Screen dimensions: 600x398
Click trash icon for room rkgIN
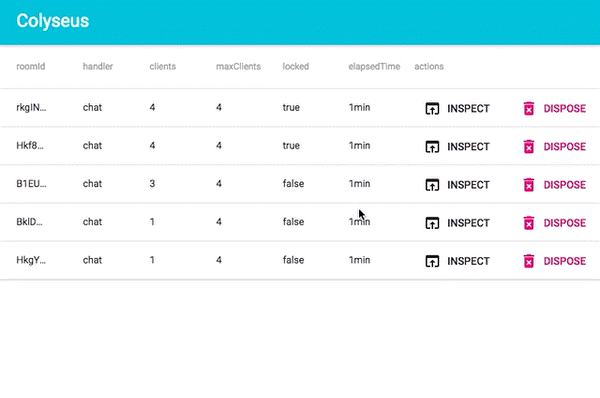[x=529, y=108]
